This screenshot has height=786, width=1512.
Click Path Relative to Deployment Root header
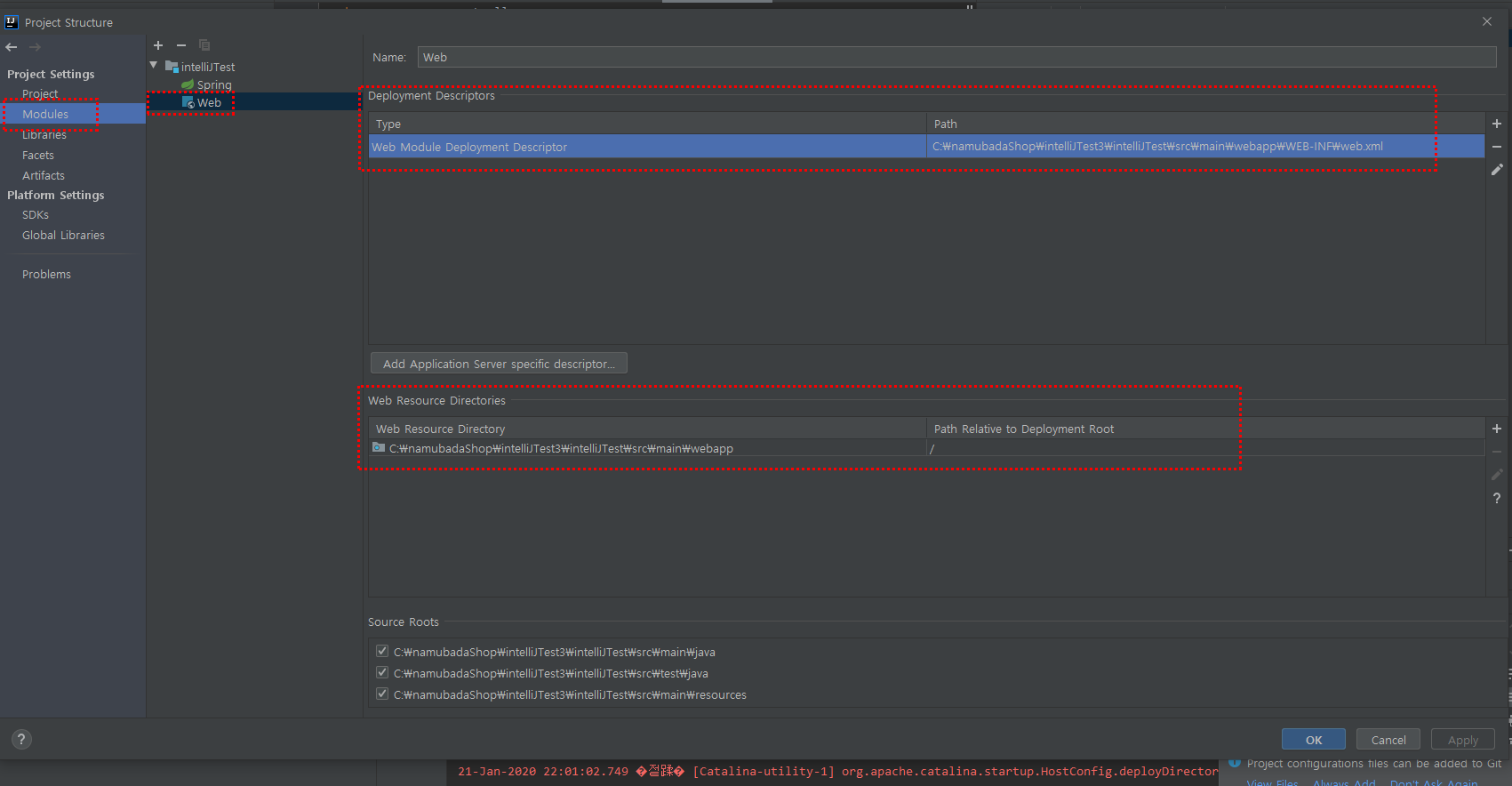(1205, 429)
